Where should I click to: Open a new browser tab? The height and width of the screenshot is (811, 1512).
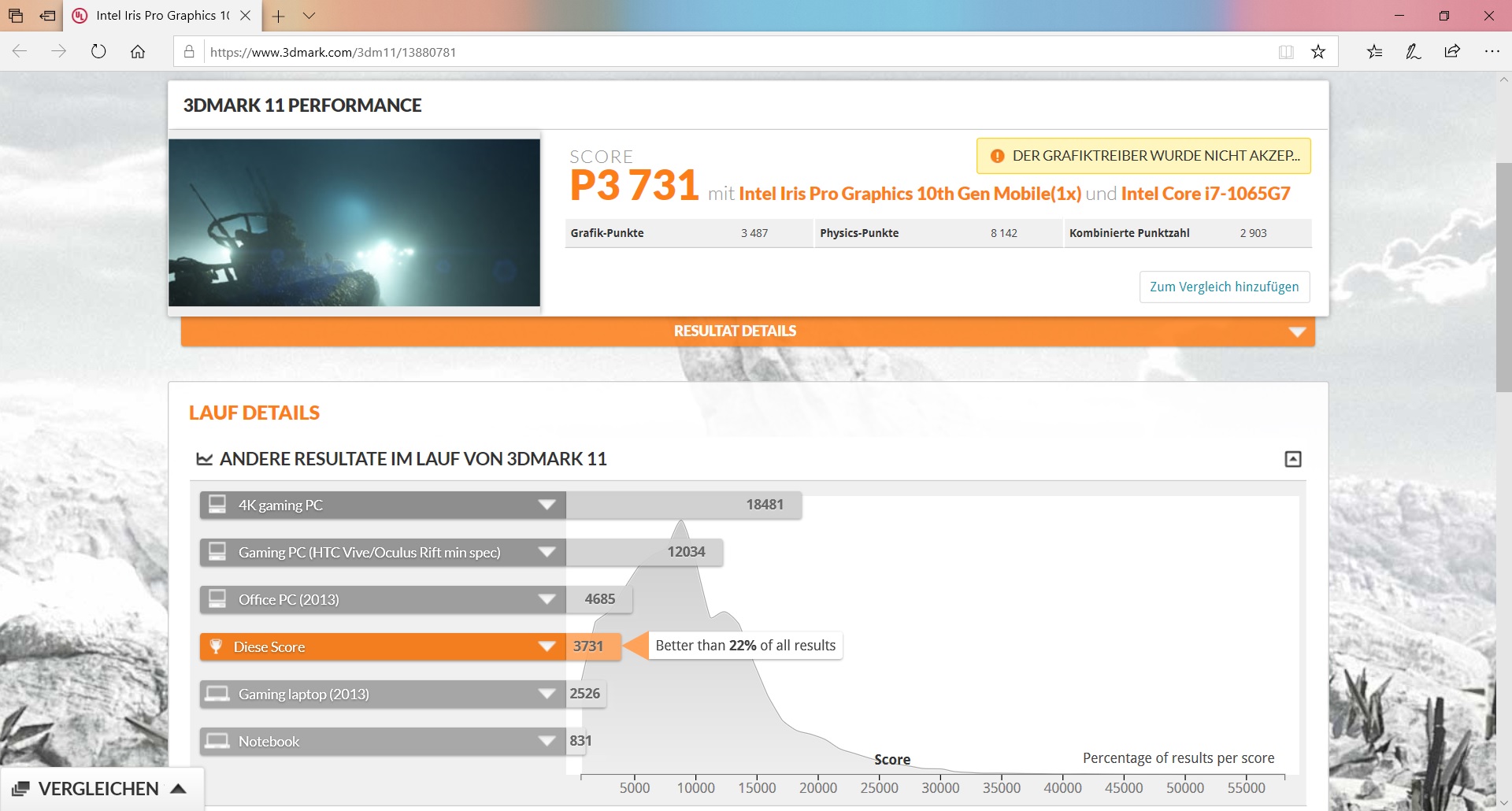coord(278,16)
